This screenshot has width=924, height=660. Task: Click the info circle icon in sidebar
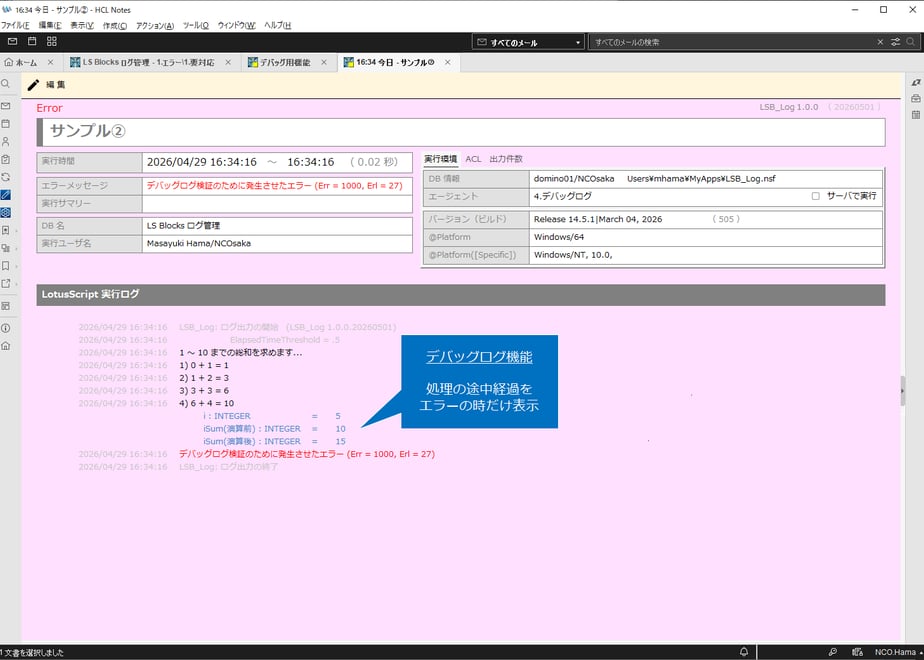point(6,328)
